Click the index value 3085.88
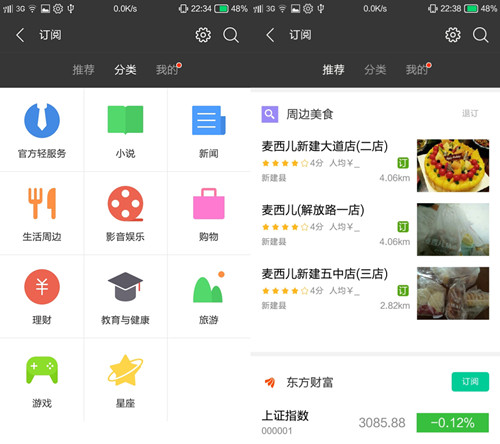The width and height of the screenshot is (500, 444). 382,423
